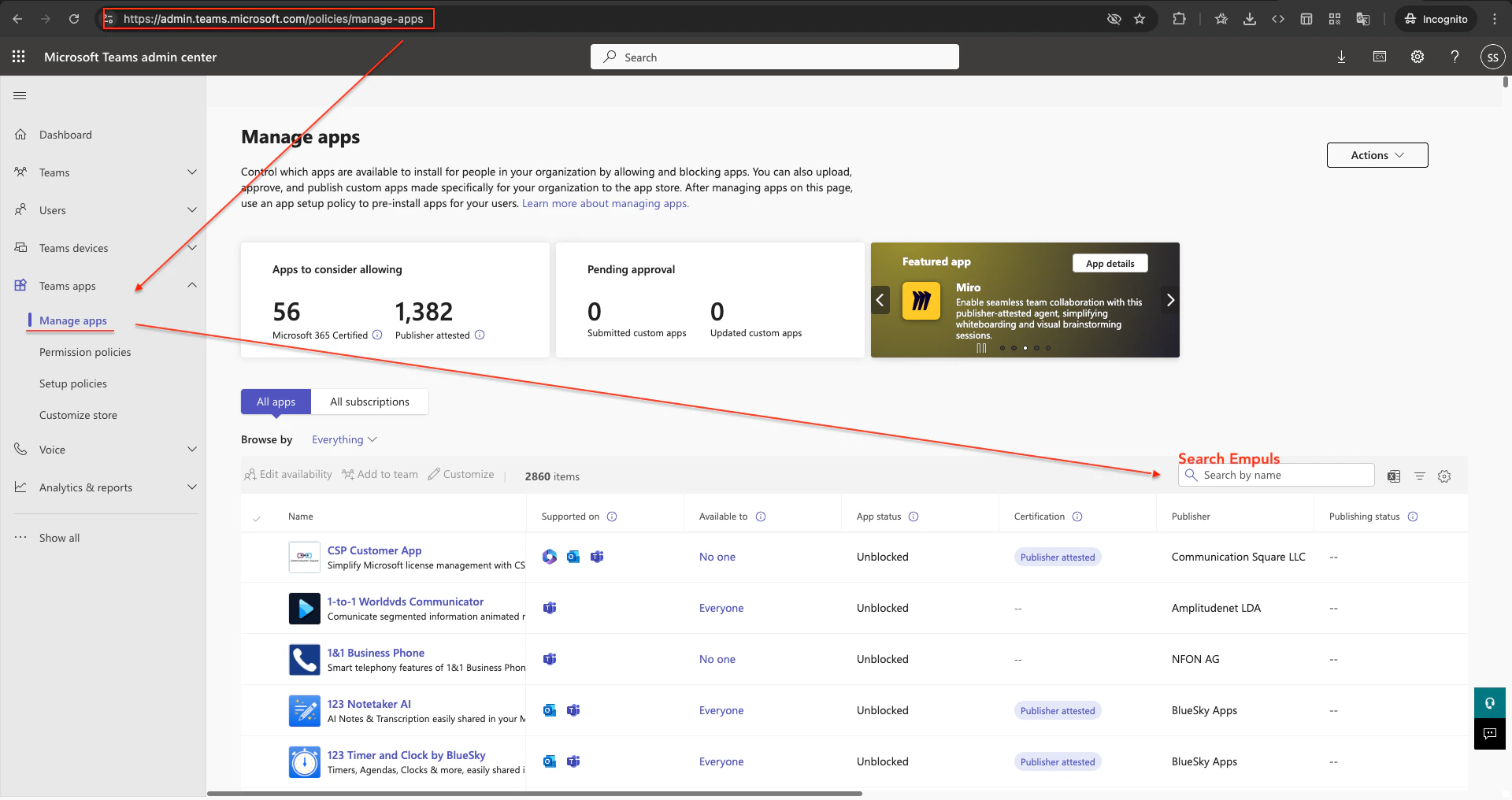This screenshot has height=800, width=1512.
Task: Click info icon next to Available to
Action: pyautogui.click(x=761, y=517)
